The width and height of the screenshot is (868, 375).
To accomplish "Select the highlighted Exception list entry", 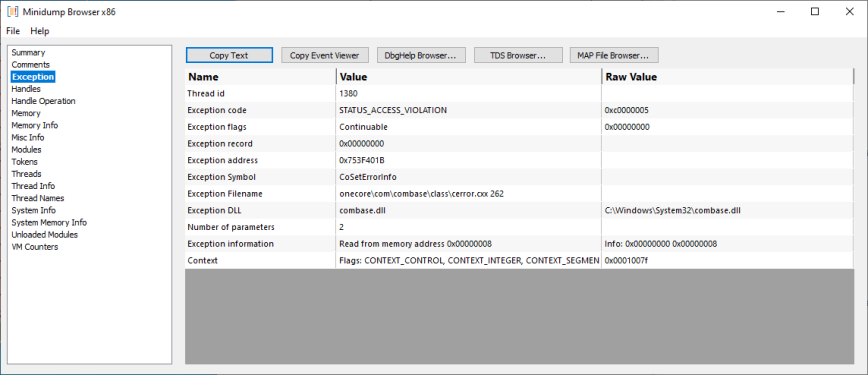I will point(33,77).
